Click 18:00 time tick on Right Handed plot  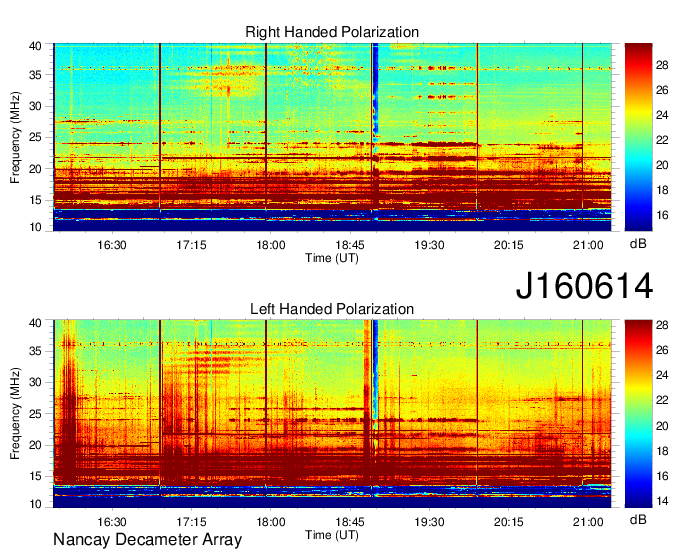tap(271, 245)
